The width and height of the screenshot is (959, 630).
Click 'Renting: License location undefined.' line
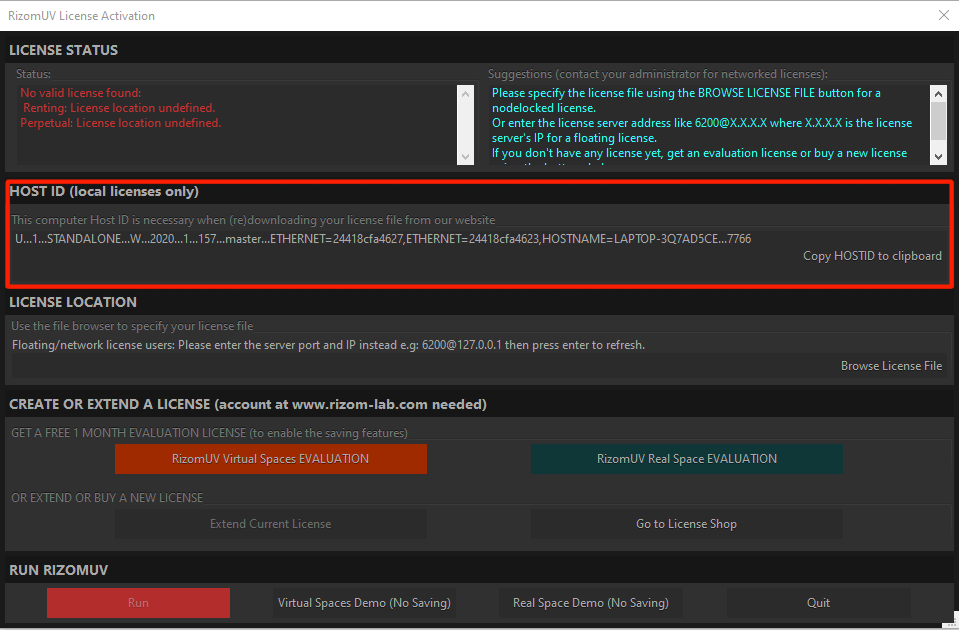click(119, 108)
